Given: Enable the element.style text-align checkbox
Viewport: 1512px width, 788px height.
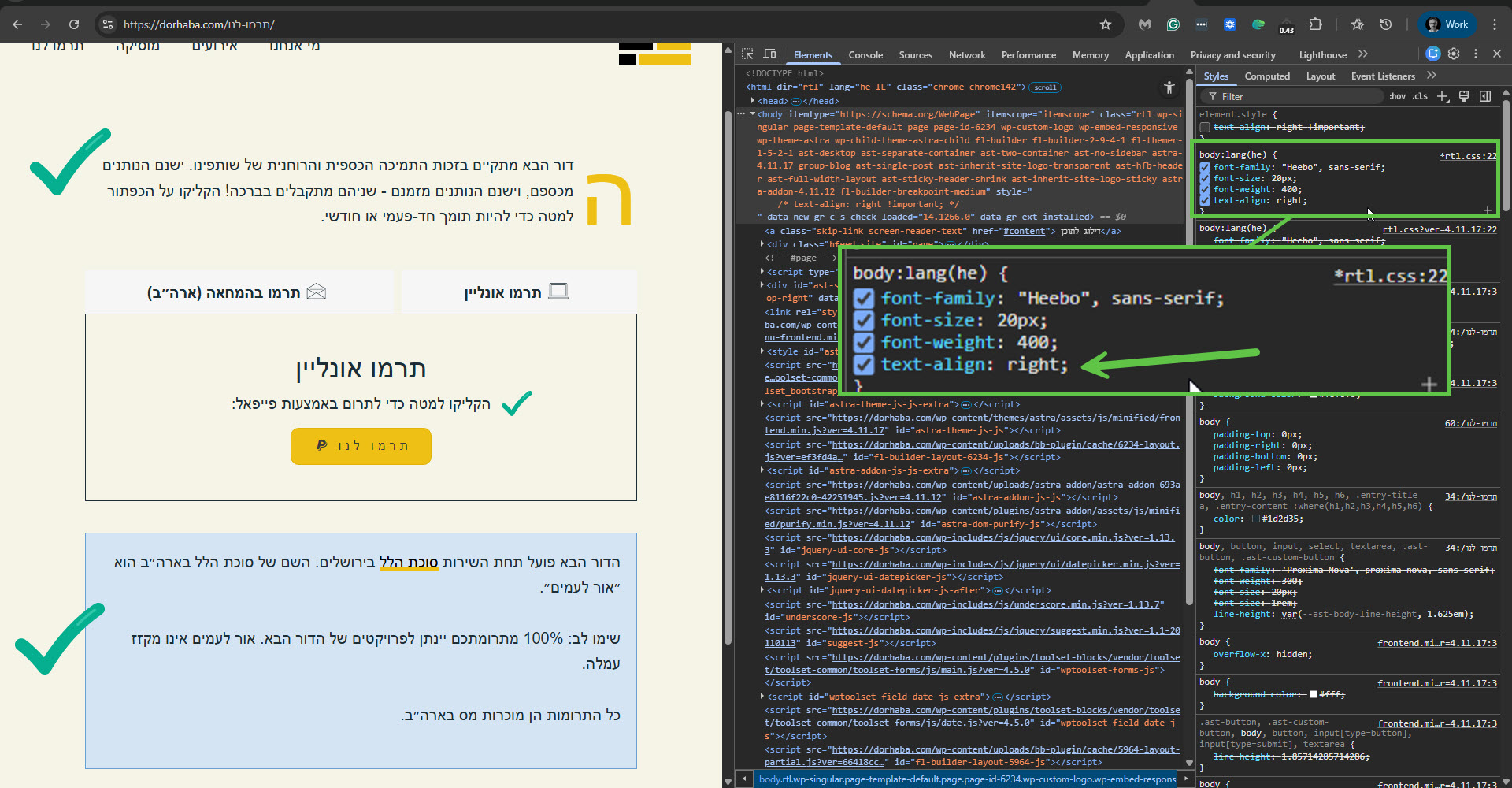Looking at the screenshot, I should click(x=1205, y=127).
